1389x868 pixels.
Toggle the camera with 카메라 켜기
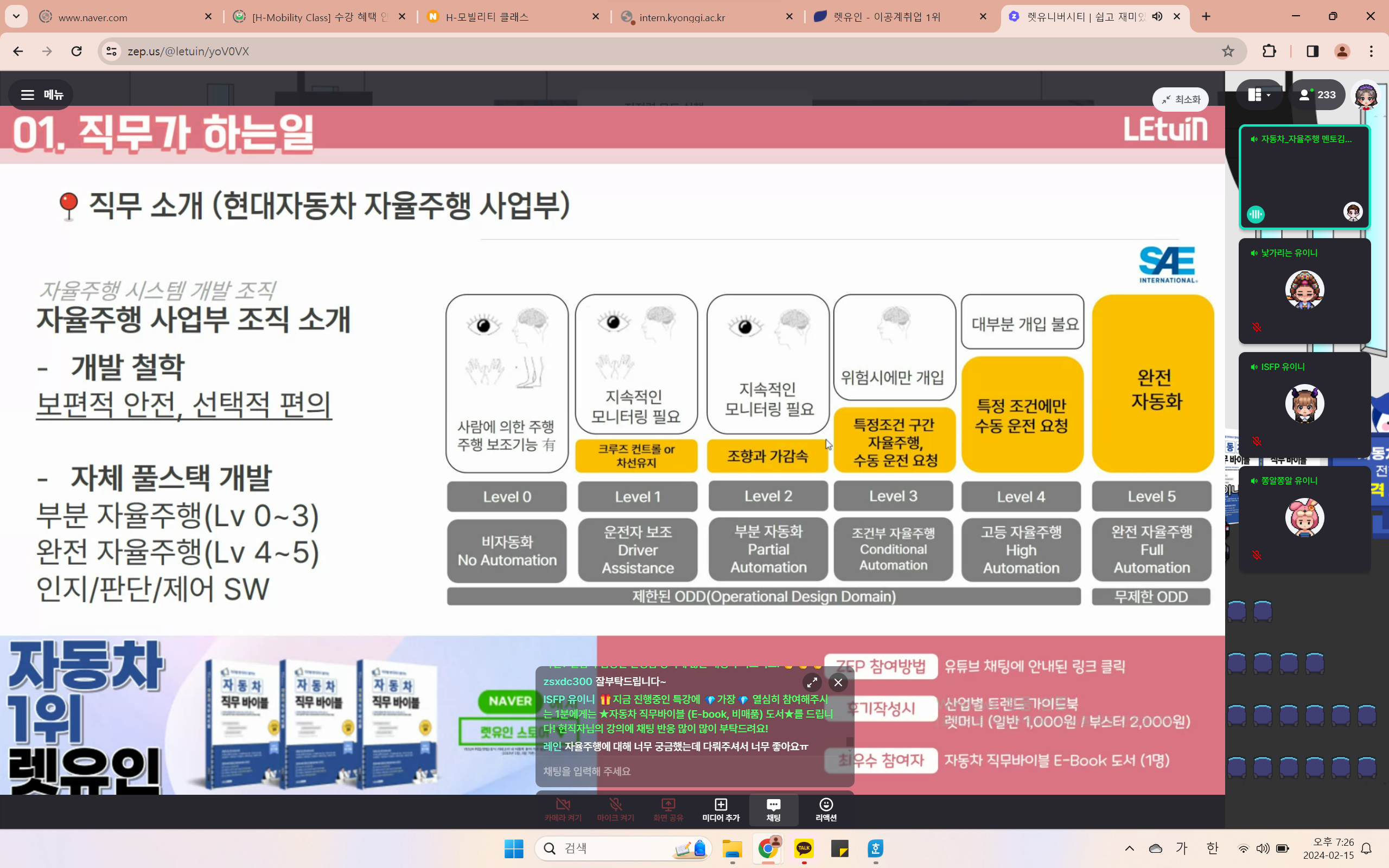point(563,810)
